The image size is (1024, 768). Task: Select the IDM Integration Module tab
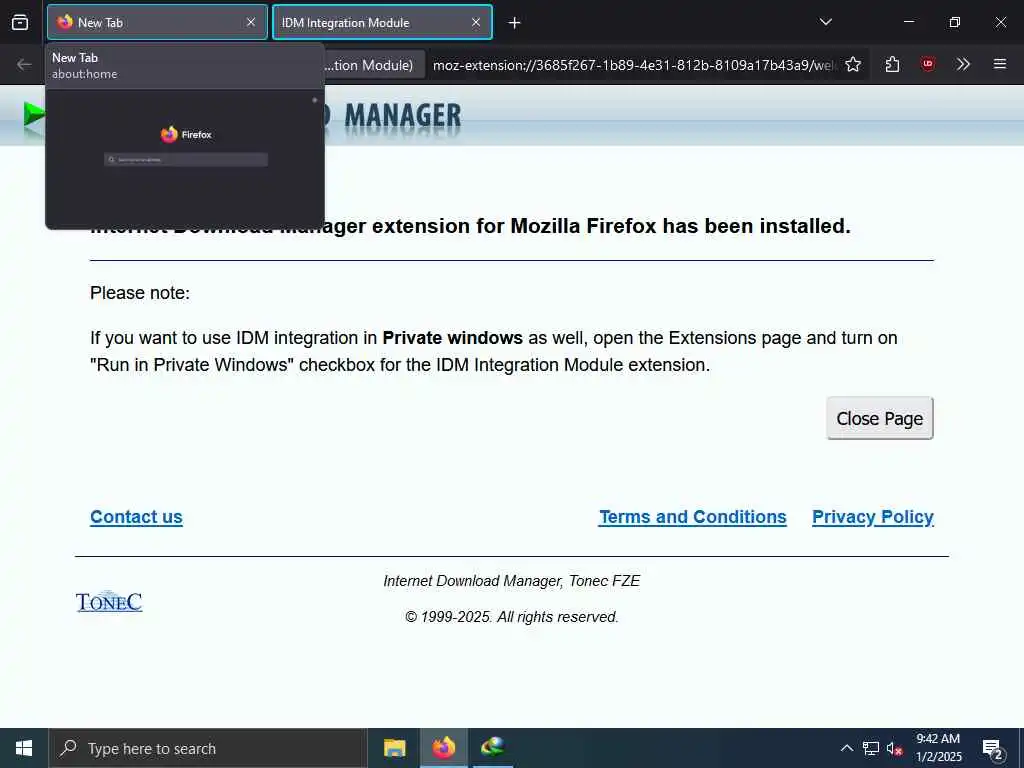[382, 22]
